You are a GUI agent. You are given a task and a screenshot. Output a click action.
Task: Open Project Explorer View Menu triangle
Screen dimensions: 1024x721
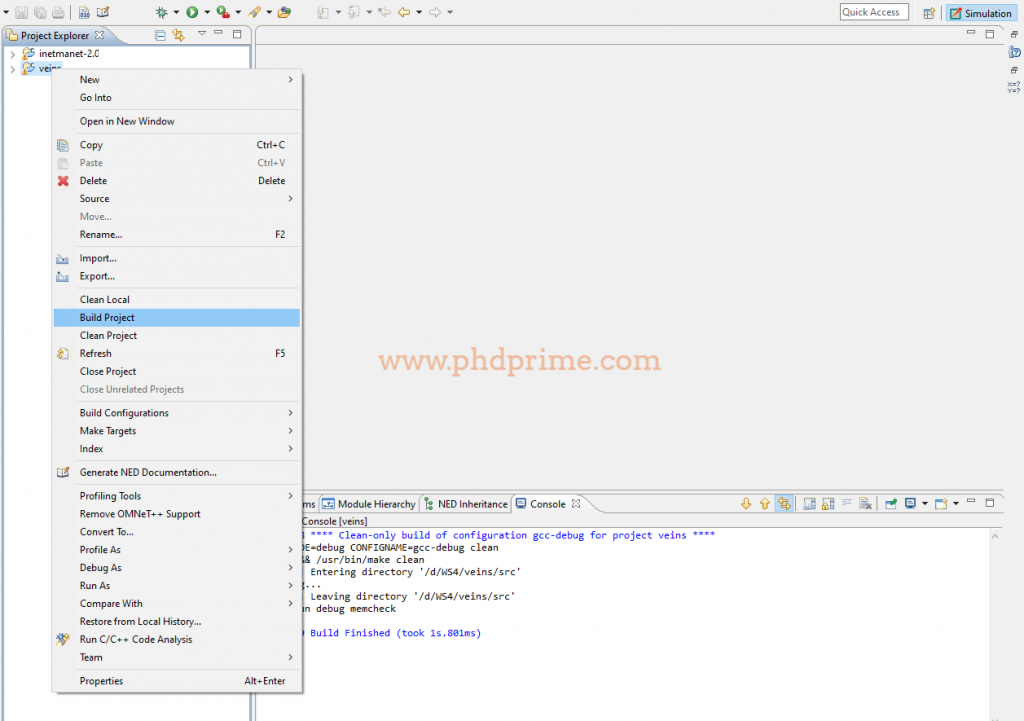201,34
